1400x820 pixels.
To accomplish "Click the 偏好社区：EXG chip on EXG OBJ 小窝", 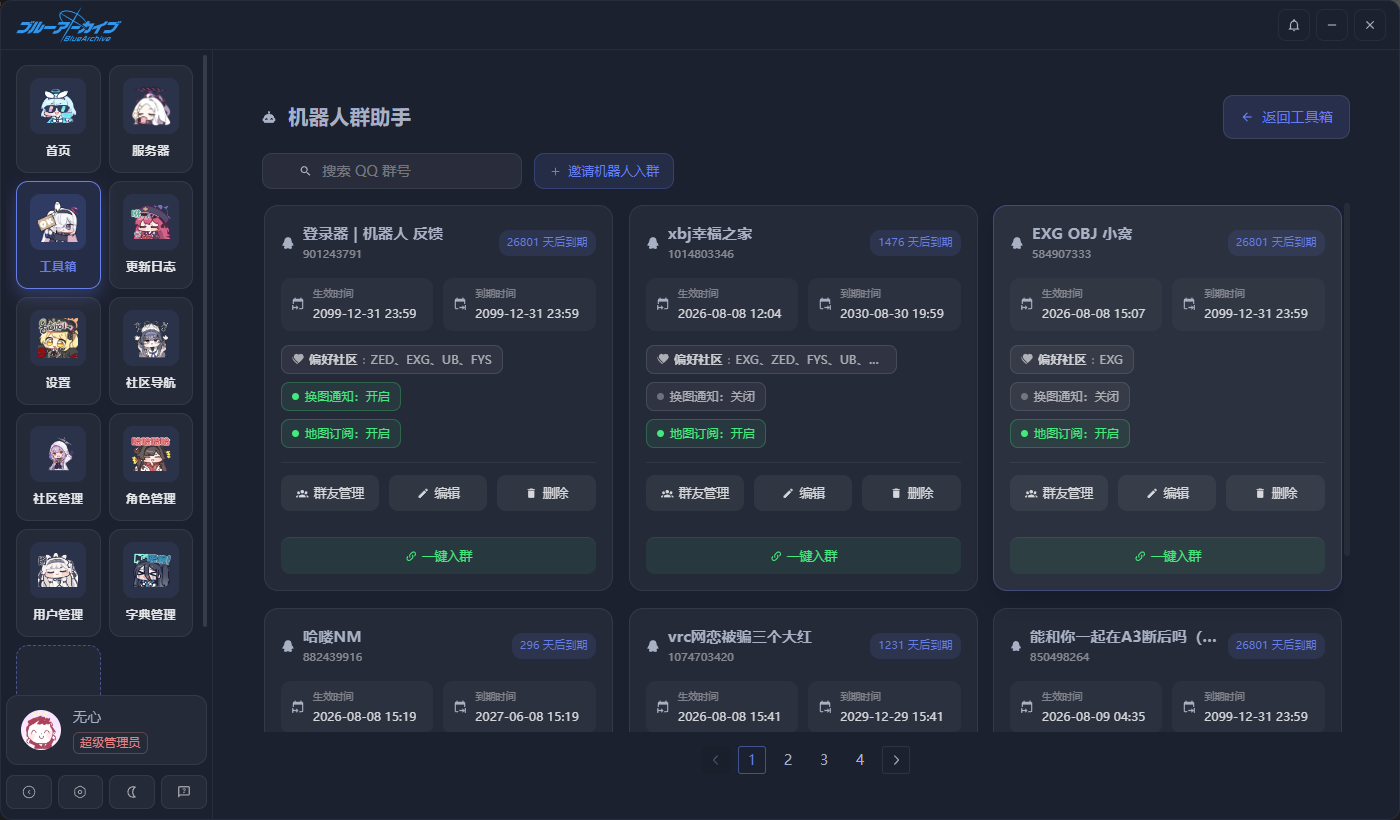I will pyautogui.click(x=1072, y=360).
